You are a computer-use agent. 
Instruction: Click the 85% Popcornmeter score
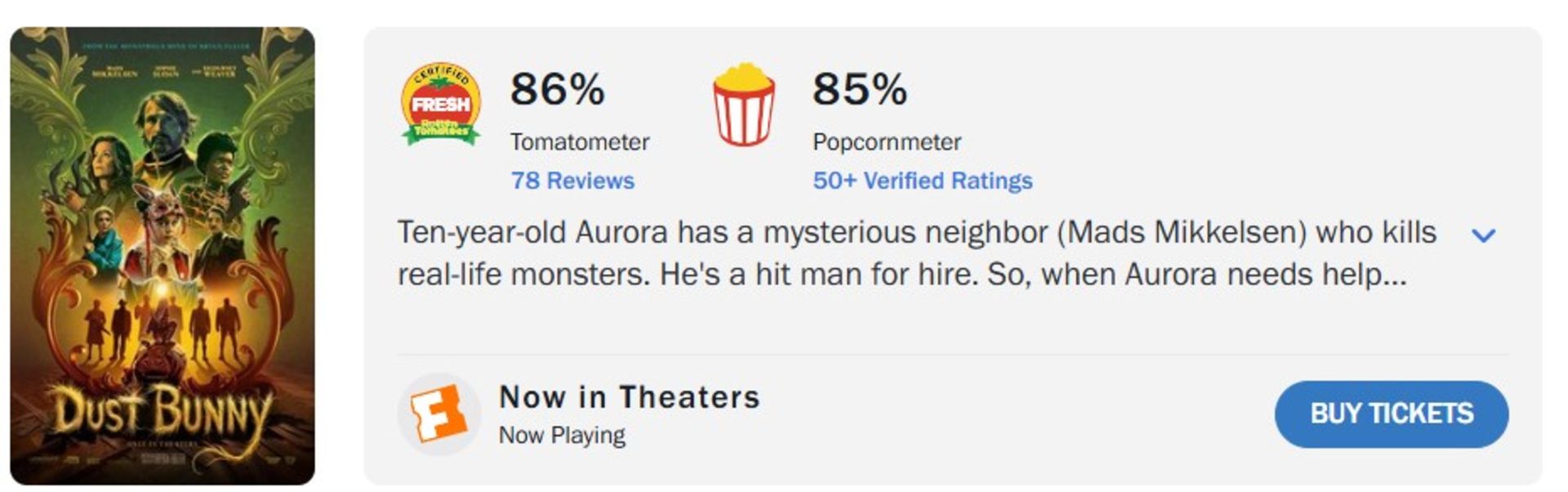[x=860, y=88]
